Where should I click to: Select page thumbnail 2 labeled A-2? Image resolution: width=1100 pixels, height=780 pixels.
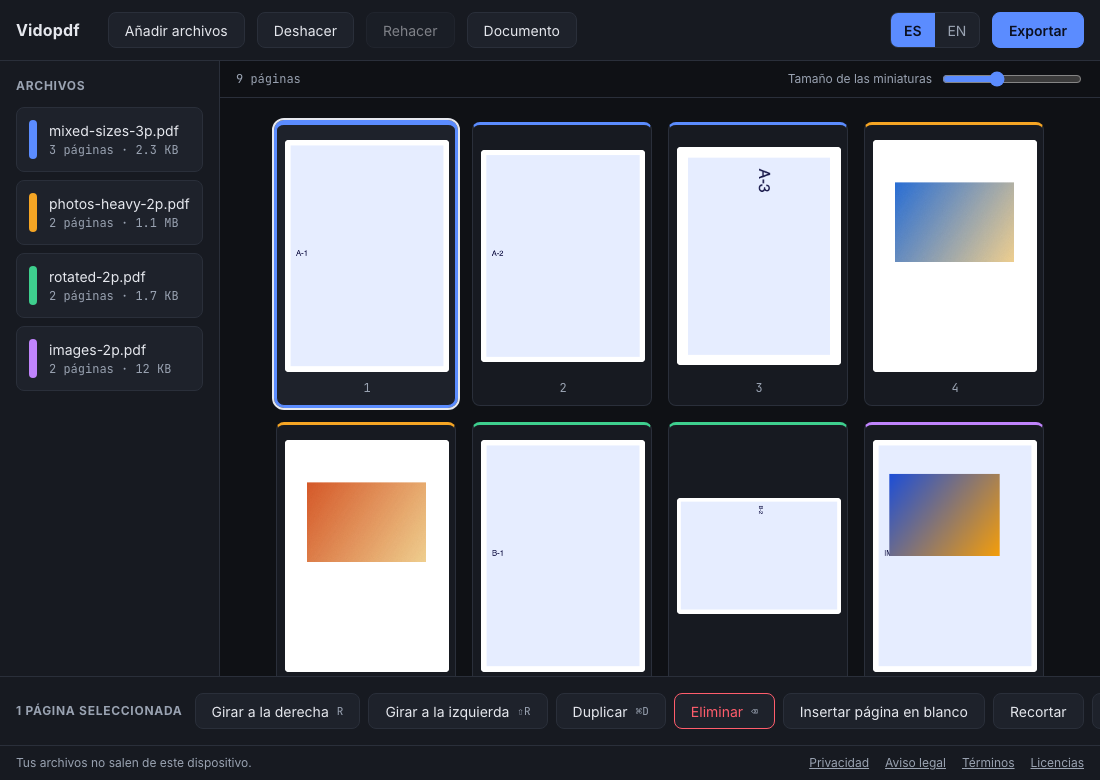(562, 264)
